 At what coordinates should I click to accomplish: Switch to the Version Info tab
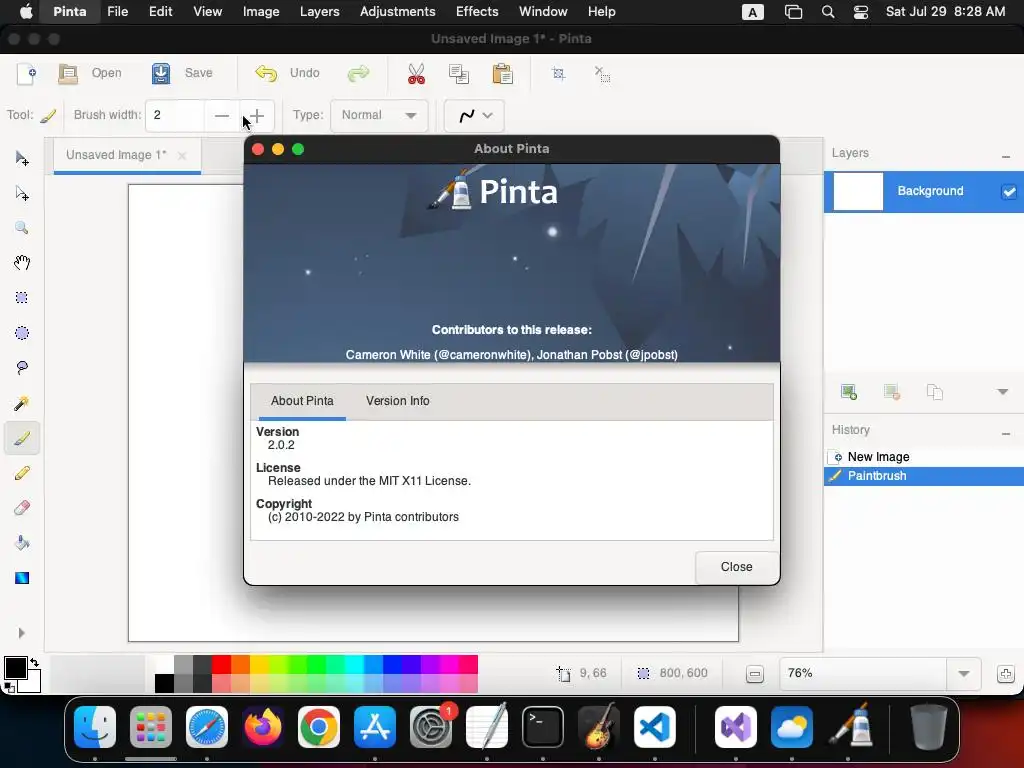click(x=398, y=401)
